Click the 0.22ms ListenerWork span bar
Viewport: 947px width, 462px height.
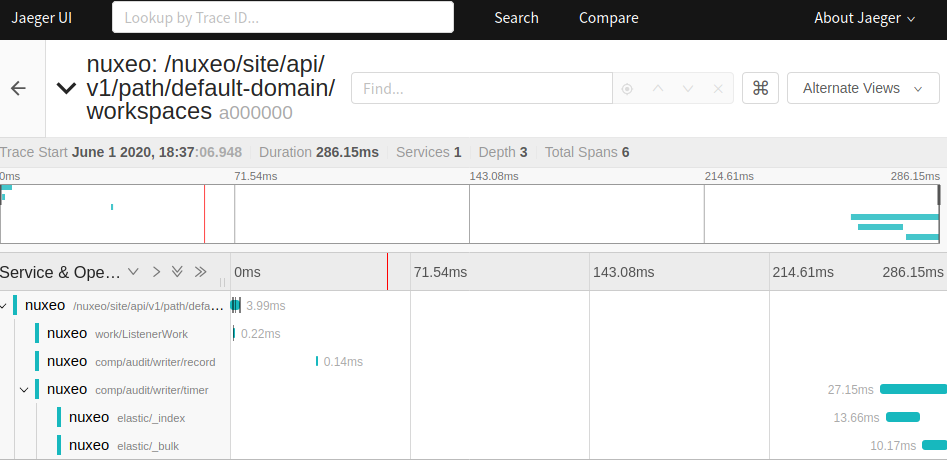pos(234,333)
